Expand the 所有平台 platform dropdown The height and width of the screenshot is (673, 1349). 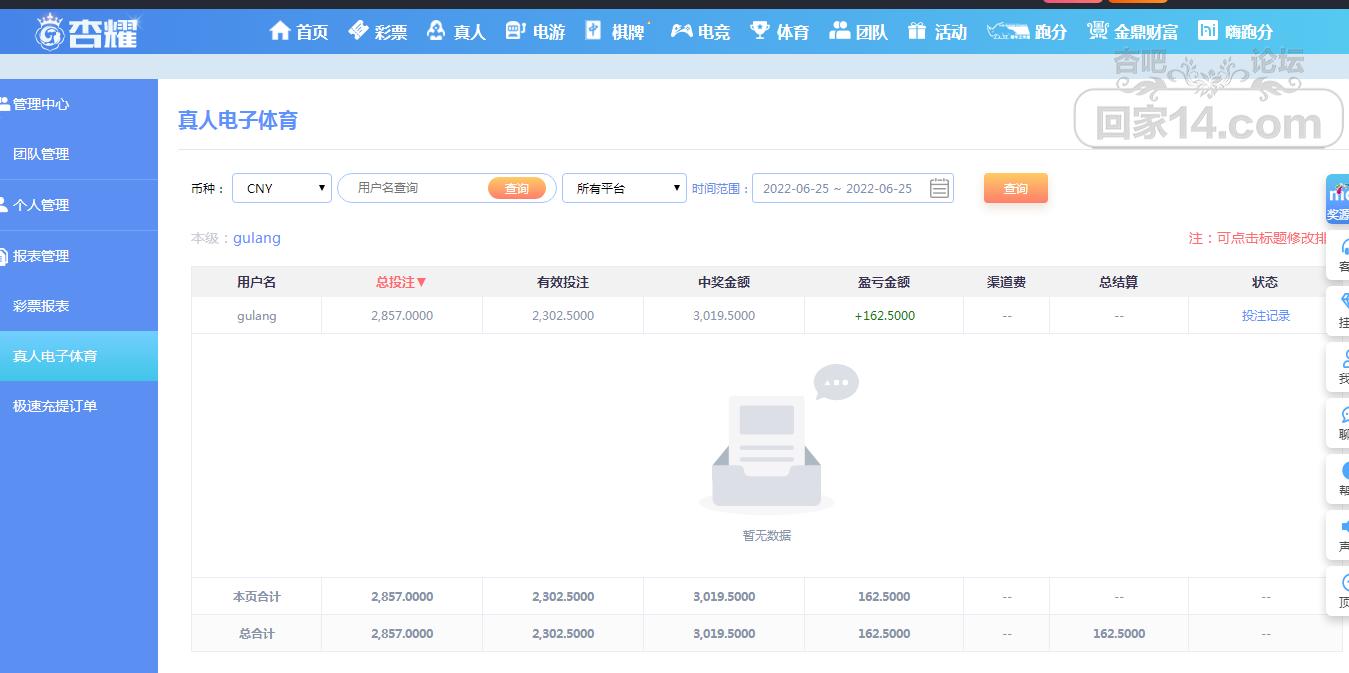[x=624, y=188]
